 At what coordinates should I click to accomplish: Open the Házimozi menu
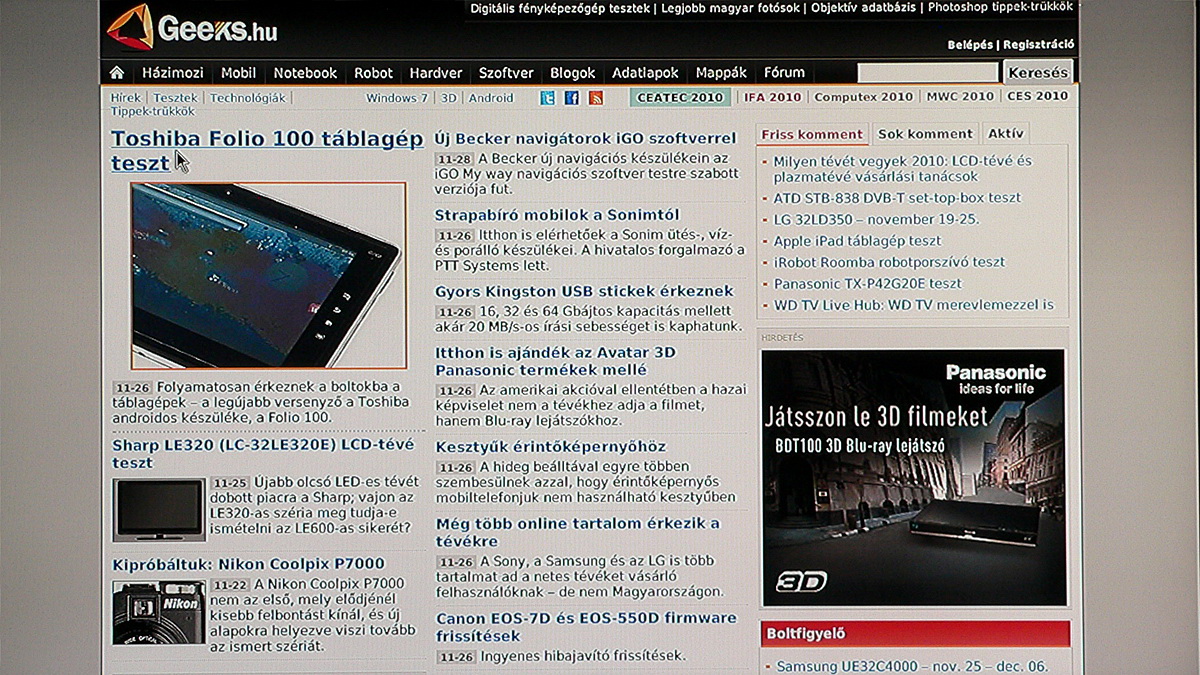[173, 73]
